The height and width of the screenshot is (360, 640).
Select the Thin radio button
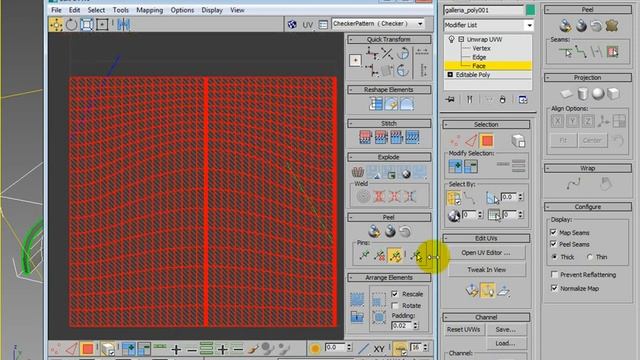[x=590, y=257]
